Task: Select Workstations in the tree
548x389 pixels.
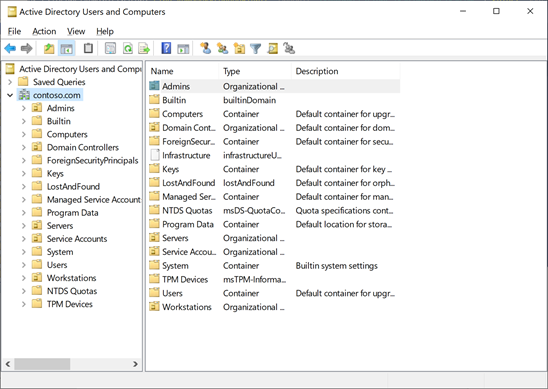Action: point(71,278)
